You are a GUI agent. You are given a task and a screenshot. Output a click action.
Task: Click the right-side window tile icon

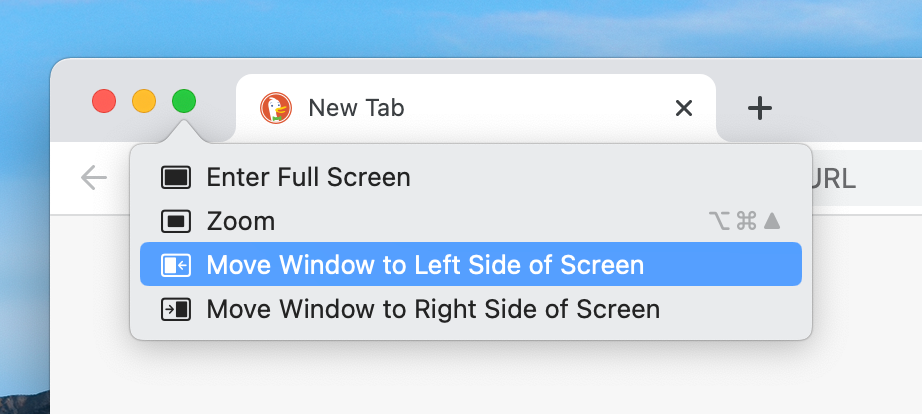[176, 309]
